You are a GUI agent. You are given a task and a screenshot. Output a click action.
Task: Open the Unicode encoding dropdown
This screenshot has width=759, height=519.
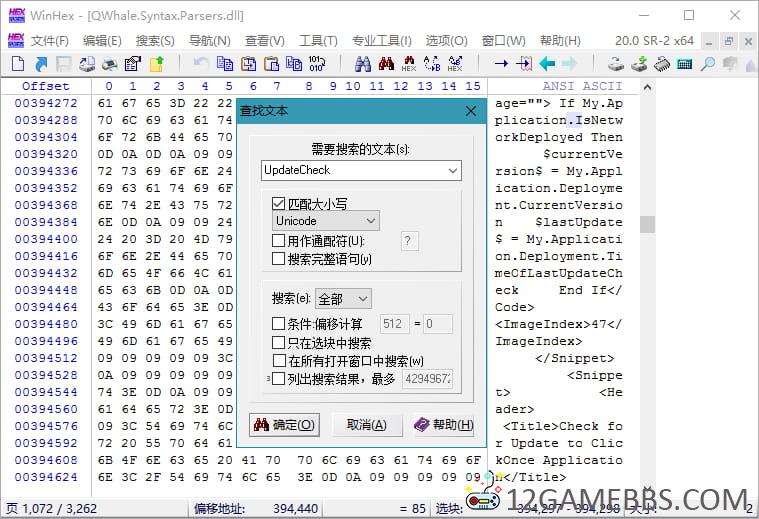pyautogui.click(x=325, y=221)
